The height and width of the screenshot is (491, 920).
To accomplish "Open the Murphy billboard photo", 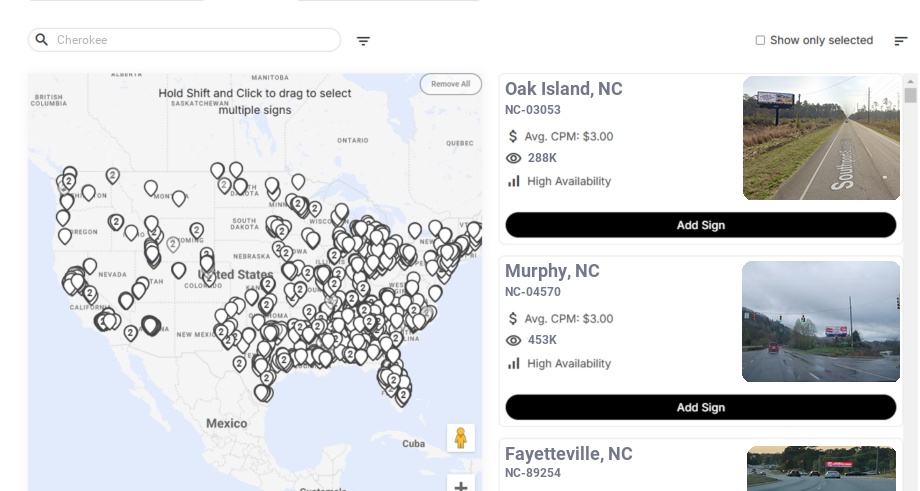I will point(821,321).
